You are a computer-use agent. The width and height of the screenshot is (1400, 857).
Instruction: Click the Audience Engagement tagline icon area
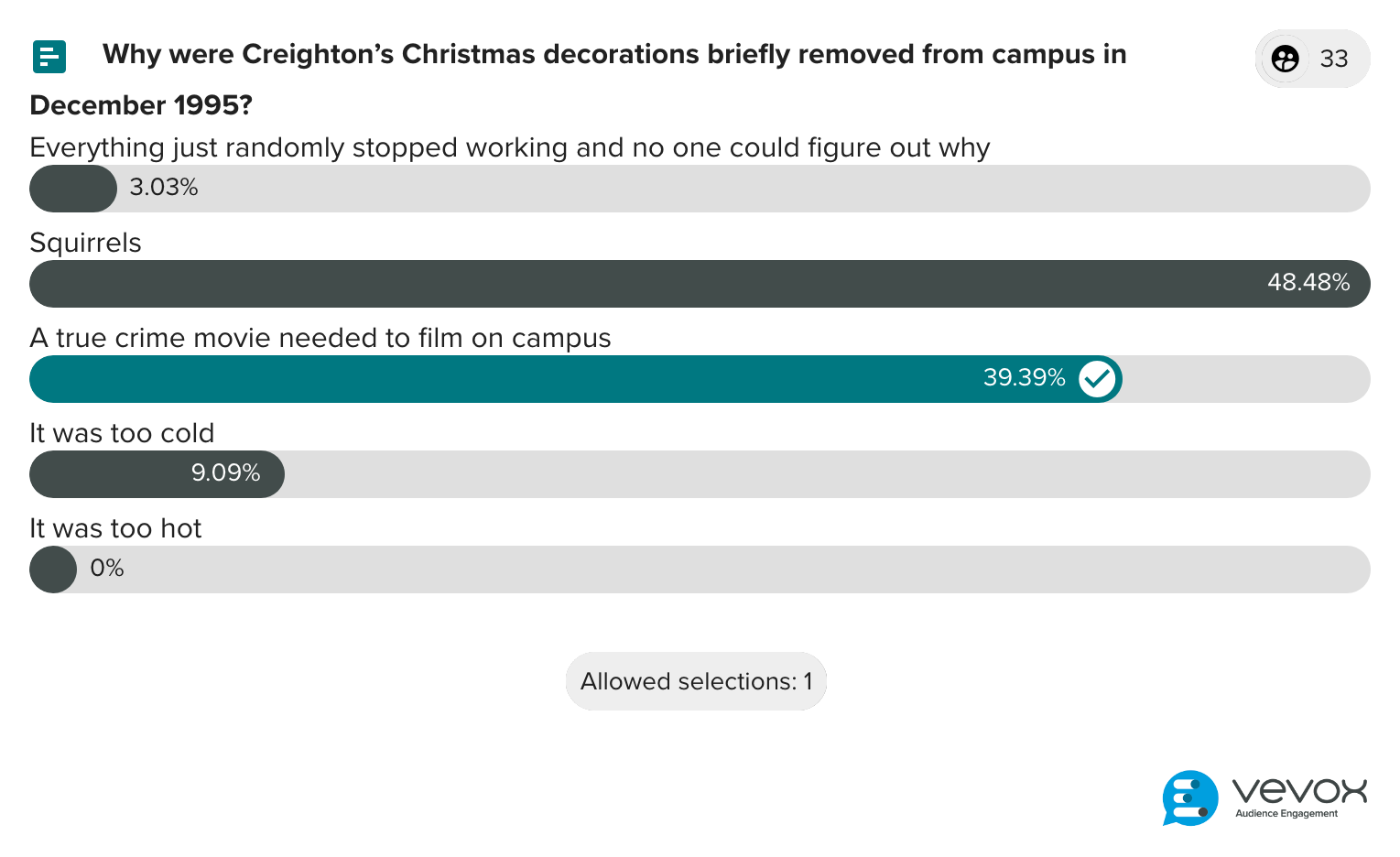(1286, 813)
